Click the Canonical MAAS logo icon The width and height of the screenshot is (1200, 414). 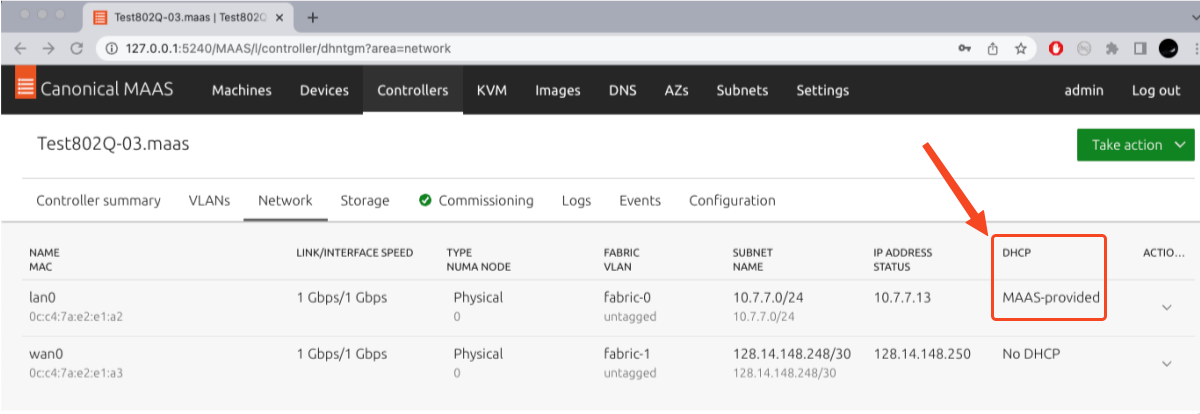click(x=25, y=88)
